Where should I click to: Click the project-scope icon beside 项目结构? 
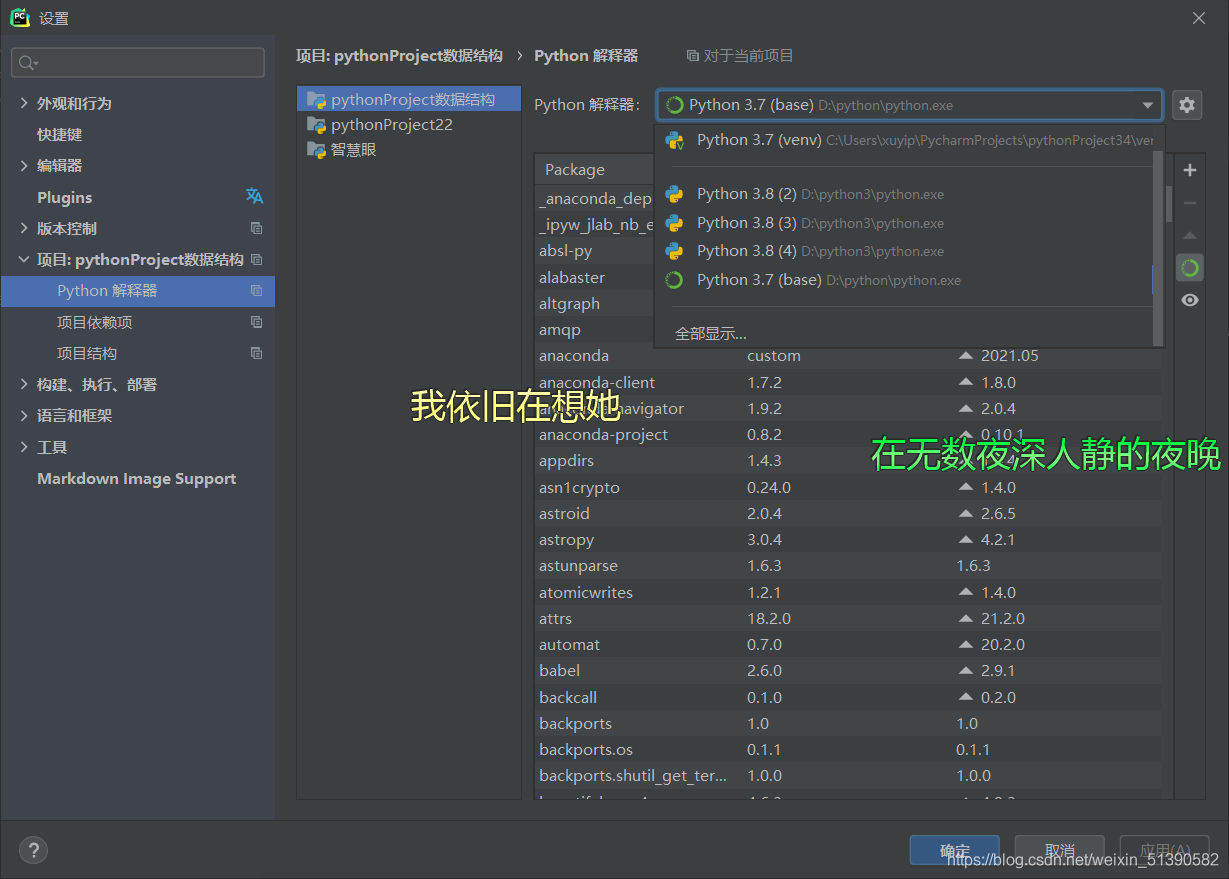(x=256, y=353)
